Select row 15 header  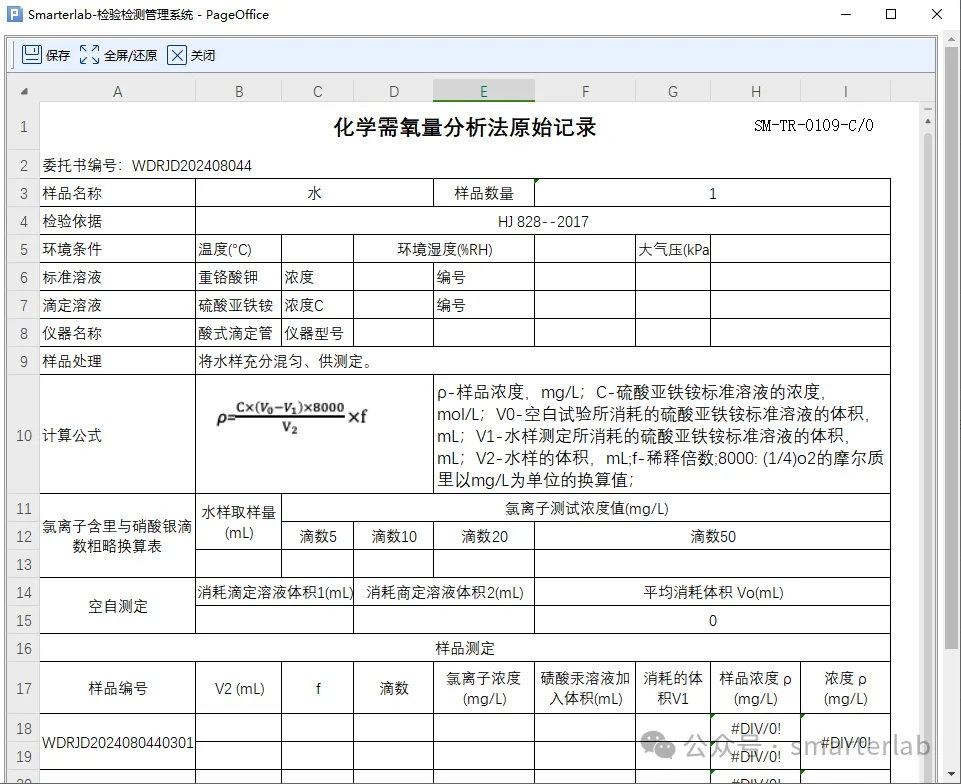24,620
